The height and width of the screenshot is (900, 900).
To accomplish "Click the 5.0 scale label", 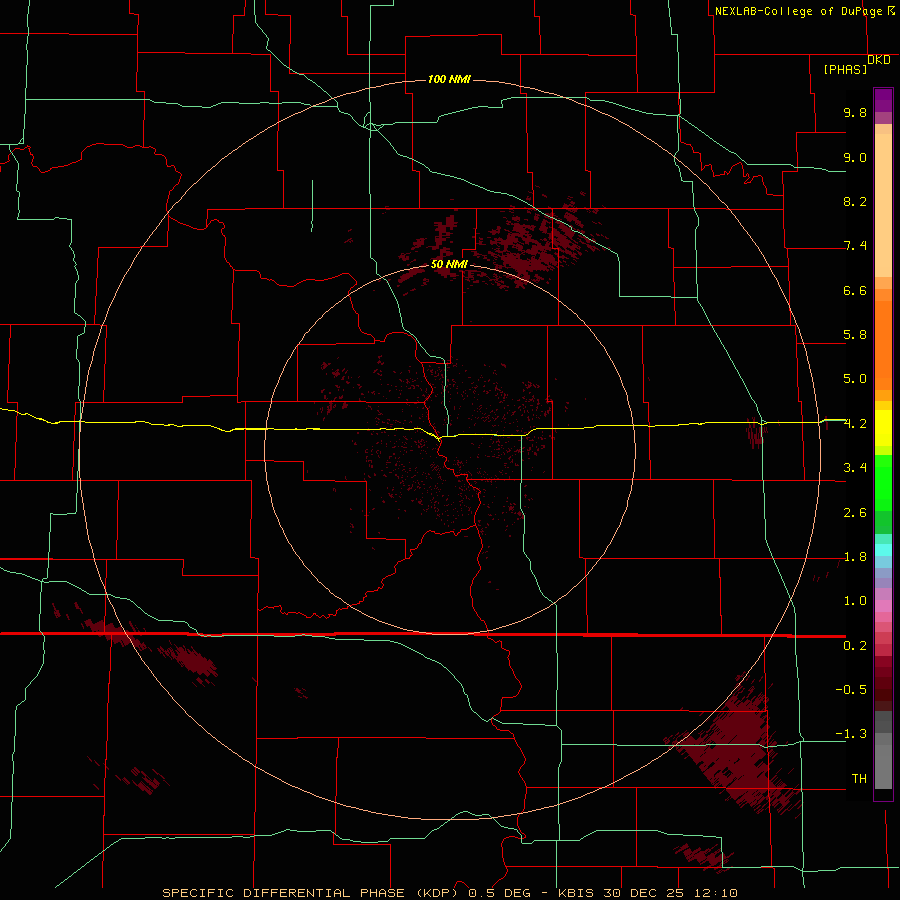I will 855,379.
